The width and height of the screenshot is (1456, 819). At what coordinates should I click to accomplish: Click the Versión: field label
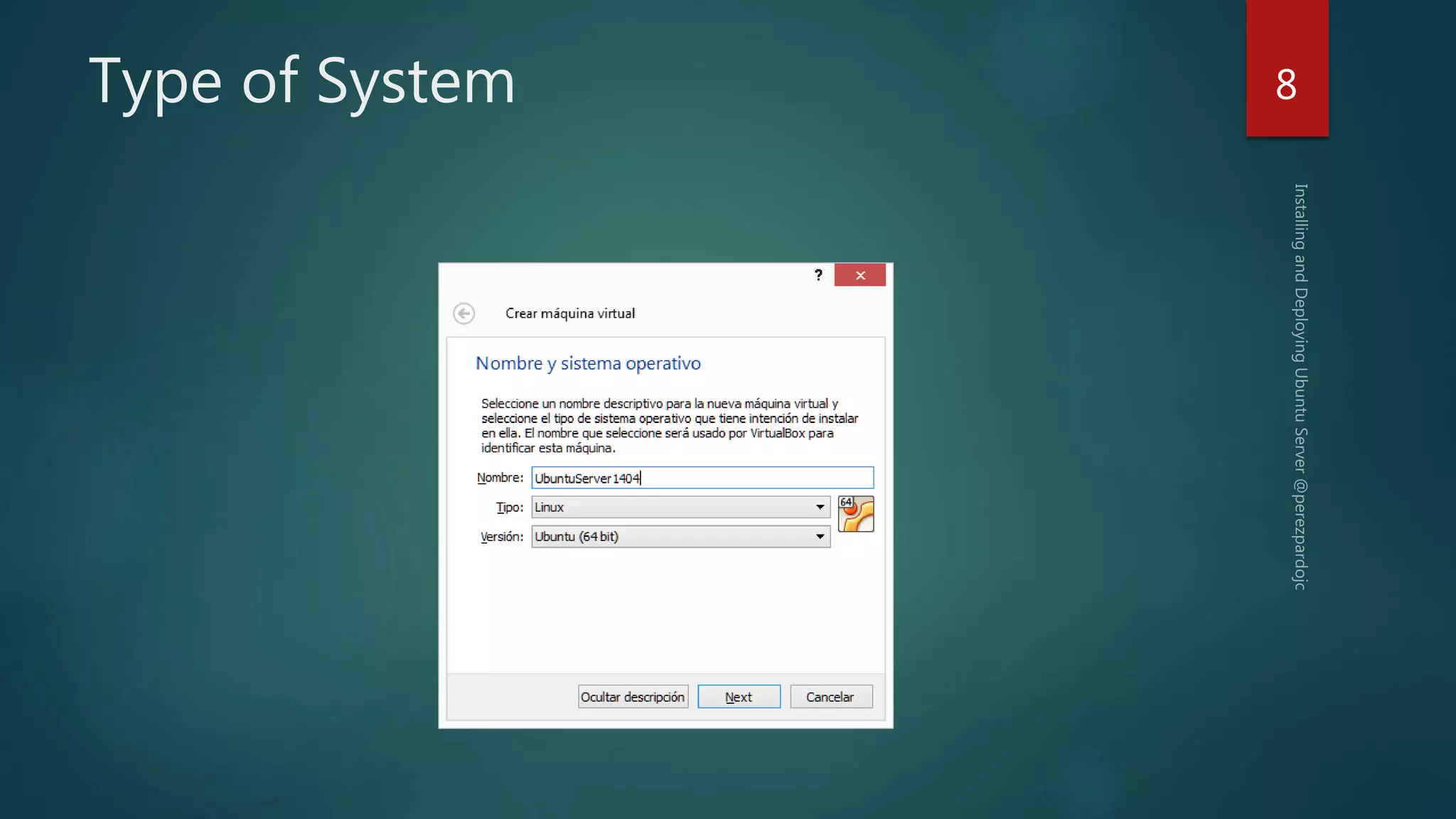point(501,537)
